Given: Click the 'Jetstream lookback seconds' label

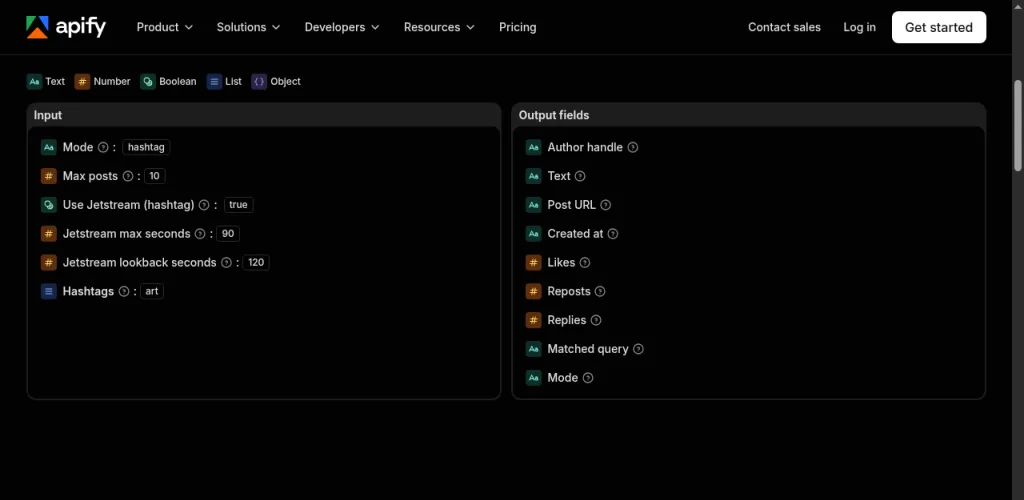Looking at the screenshot, I should tap(140, 262).
